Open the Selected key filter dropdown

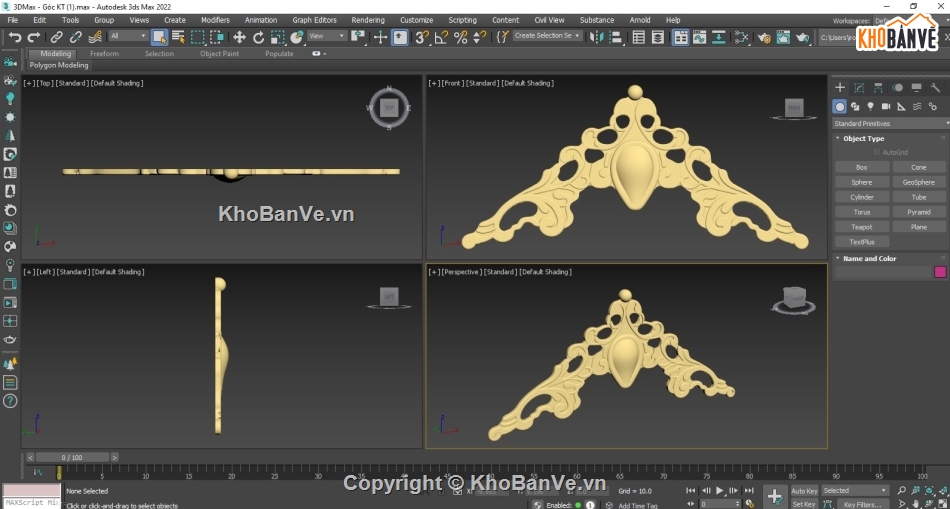point(855,490)
